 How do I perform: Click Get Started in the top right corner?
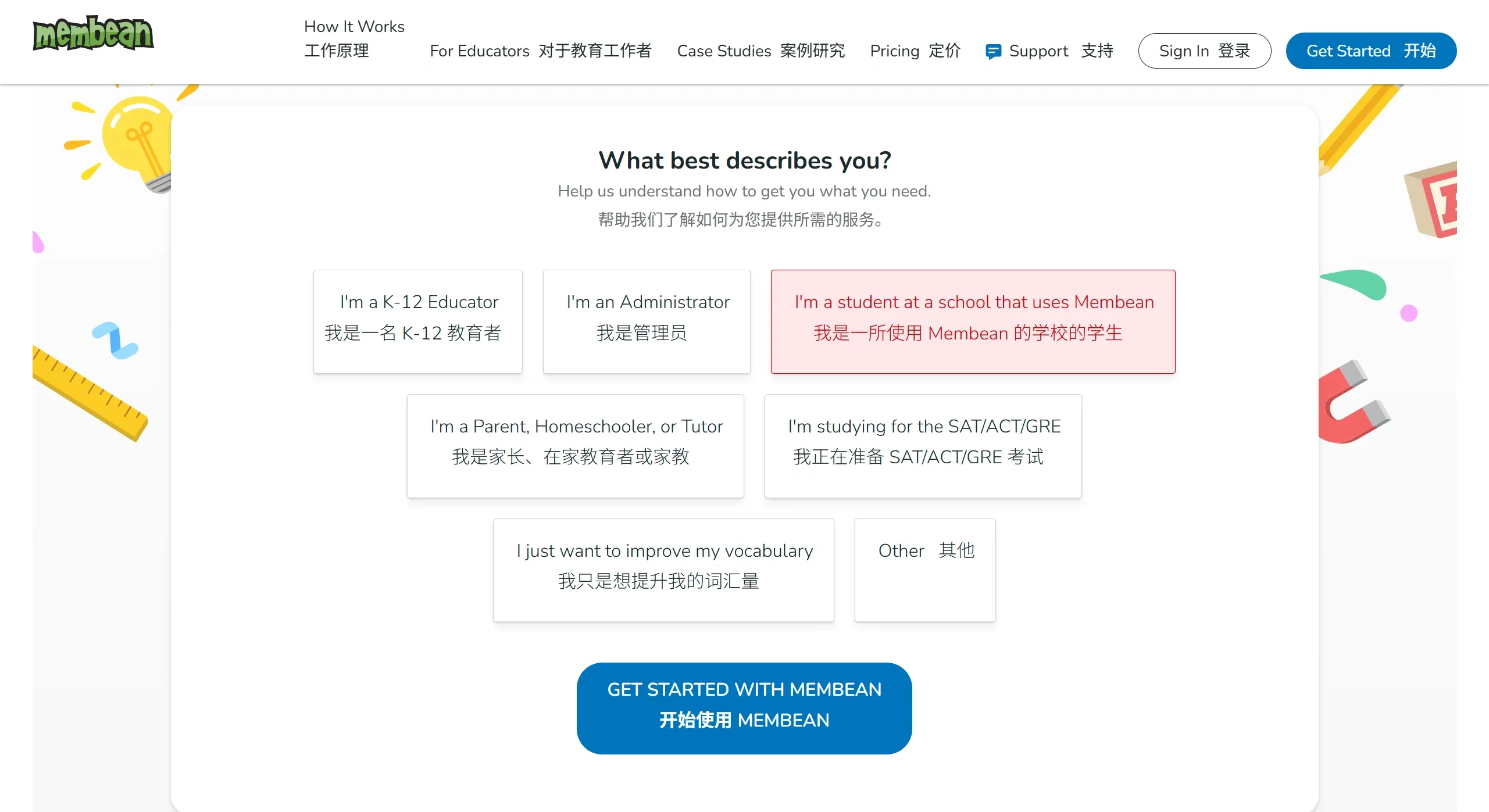(x=1371, y=51)
